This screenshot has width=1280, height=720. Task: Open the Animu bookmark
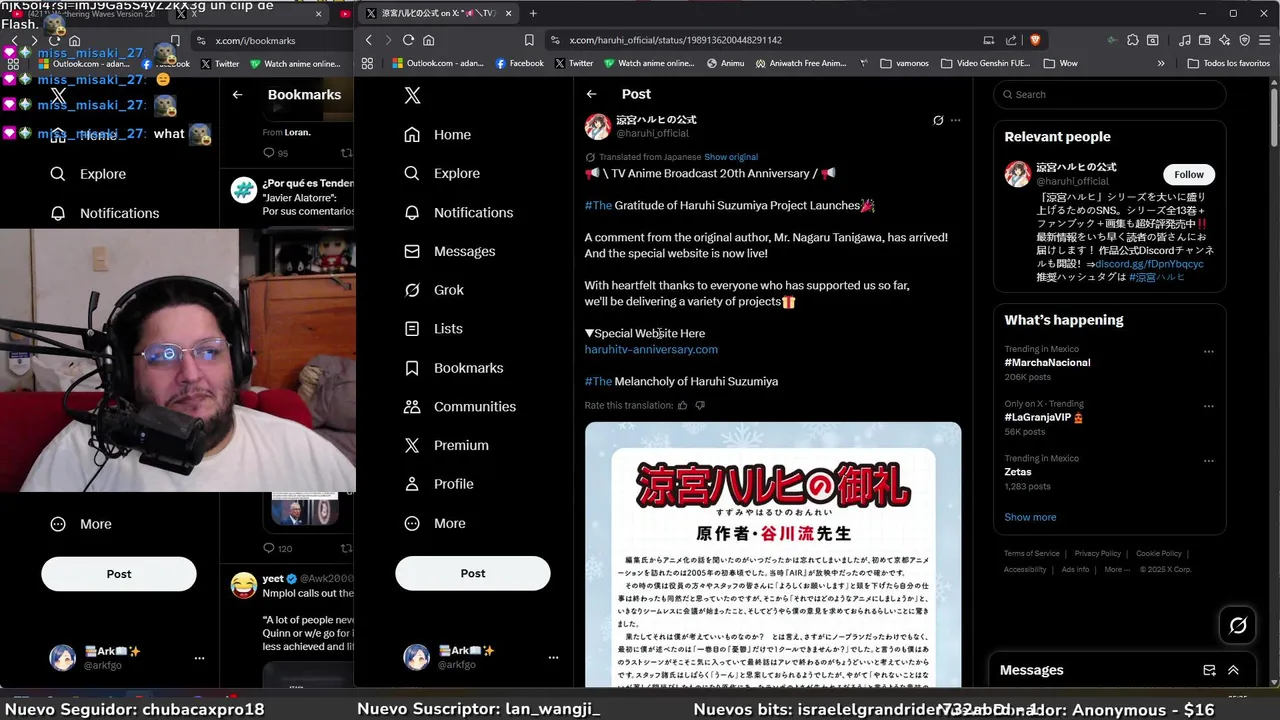[x=725, y=63]
